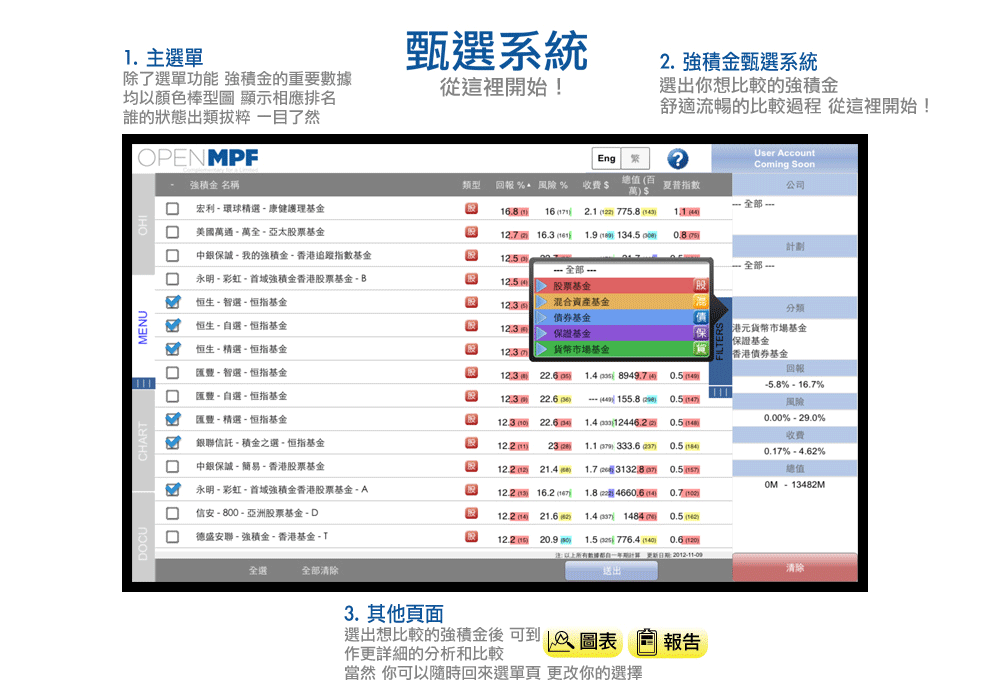The height and width of the screenshot is (700, 1000).
Task: Click the 債 bond fund icon
Action: click(701, 318)
